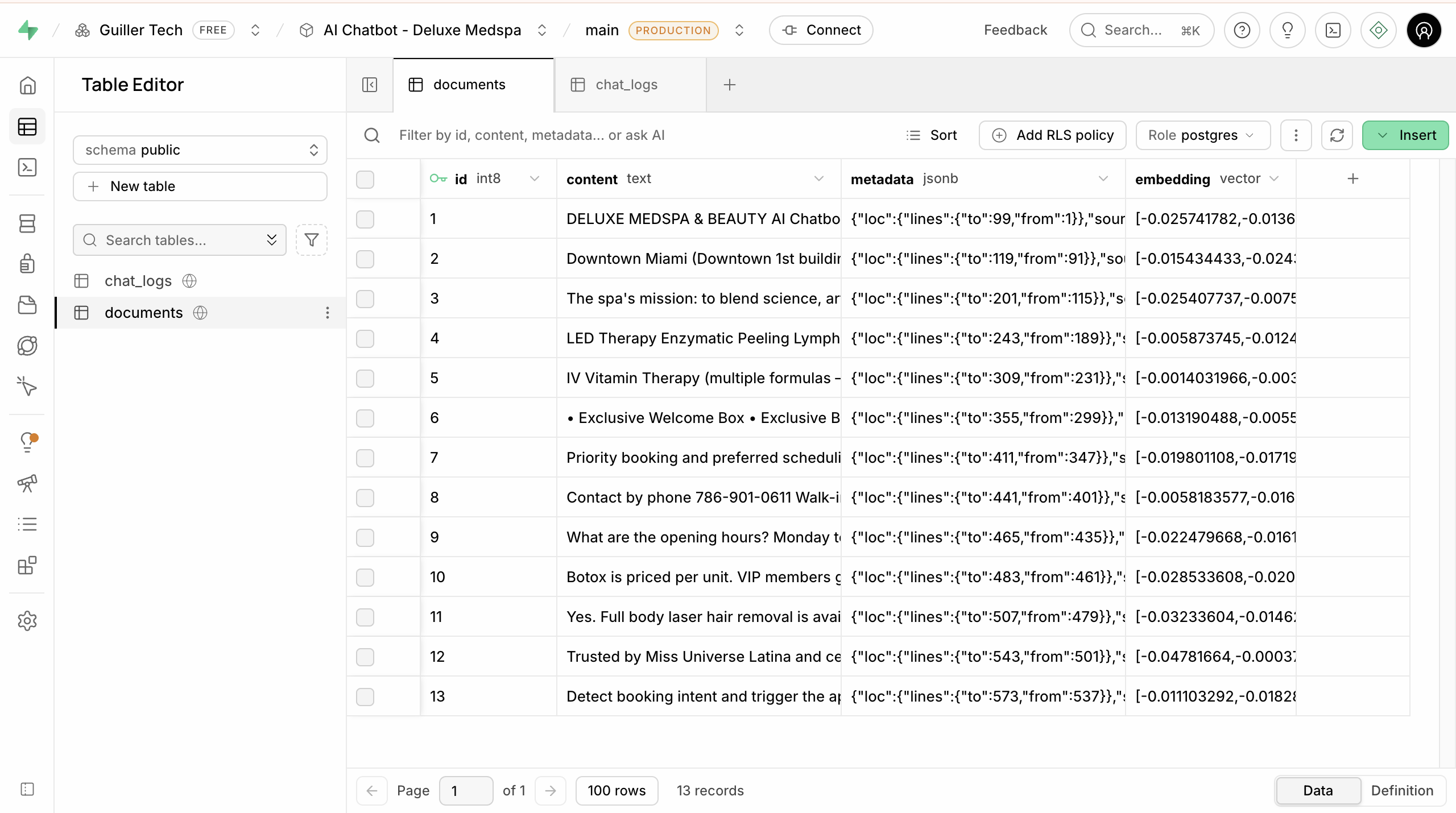Refresh the table data
Viewport: 1456px width, 813px height.
(x=1337, y=135)
